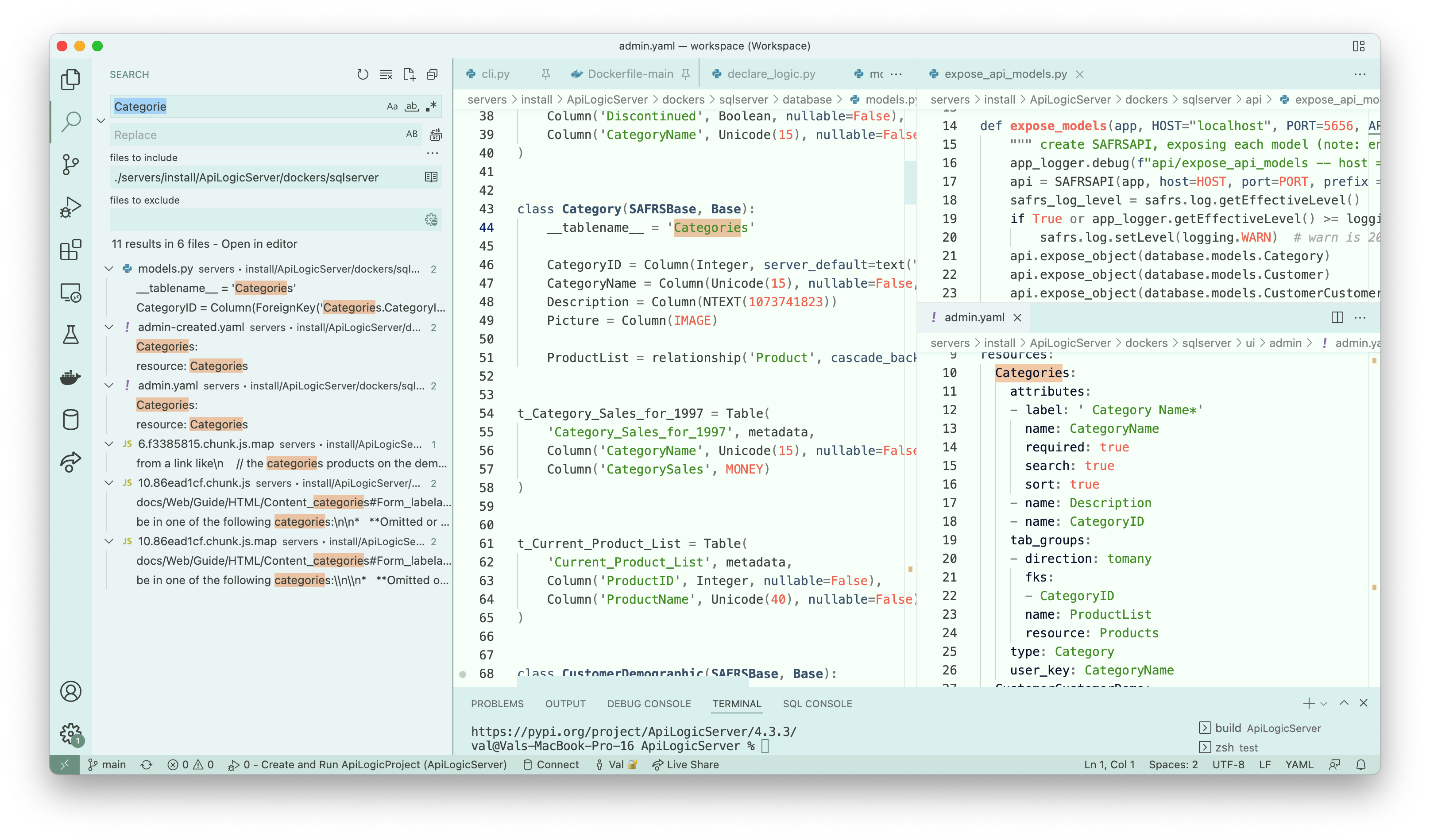
Task: Open the new terminal launch profile dropdown
Action: (1324, 704)
